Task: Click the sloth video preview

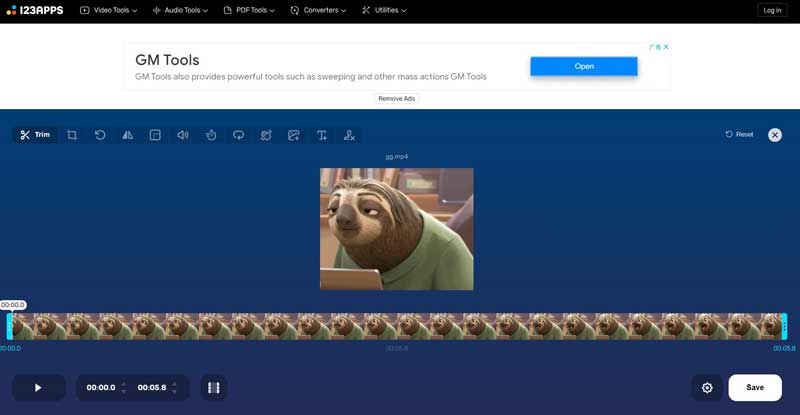Action: (396, 229)
